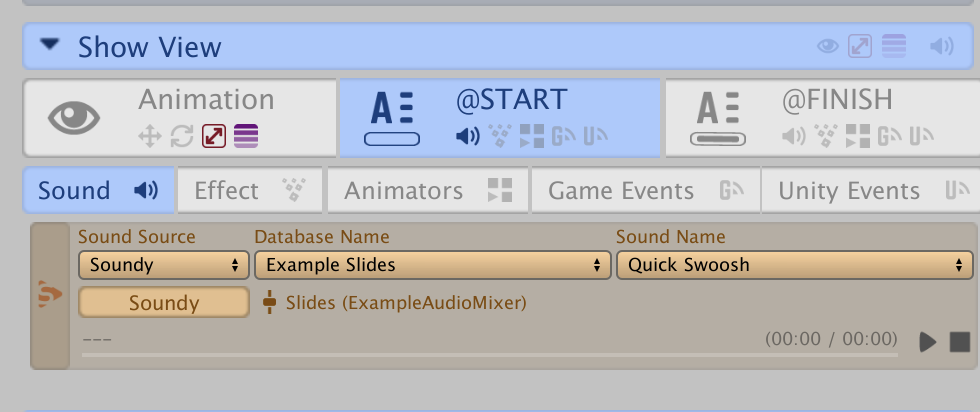This screenshot has width=980, height=412.
Task: Open the Game Events tab
Action: (645, 190)
